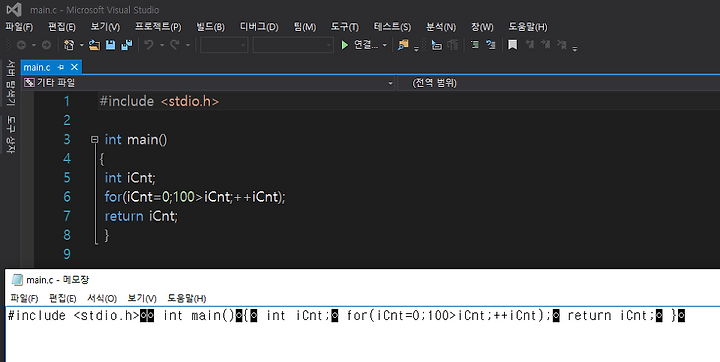Viewport: 720px width, 362px height.
Task: Open Notepad's 보기(V) menu
Action: coord(142,298)
